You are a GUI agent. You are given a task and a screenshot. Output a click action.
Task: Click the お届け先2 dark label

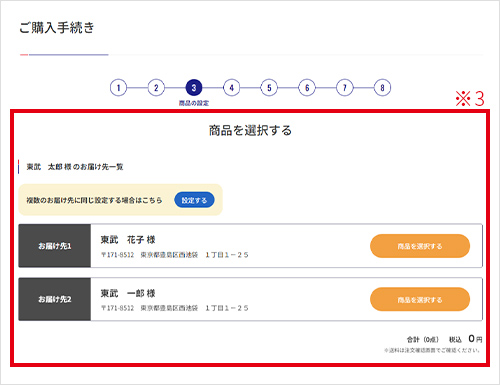pos(55,299)
